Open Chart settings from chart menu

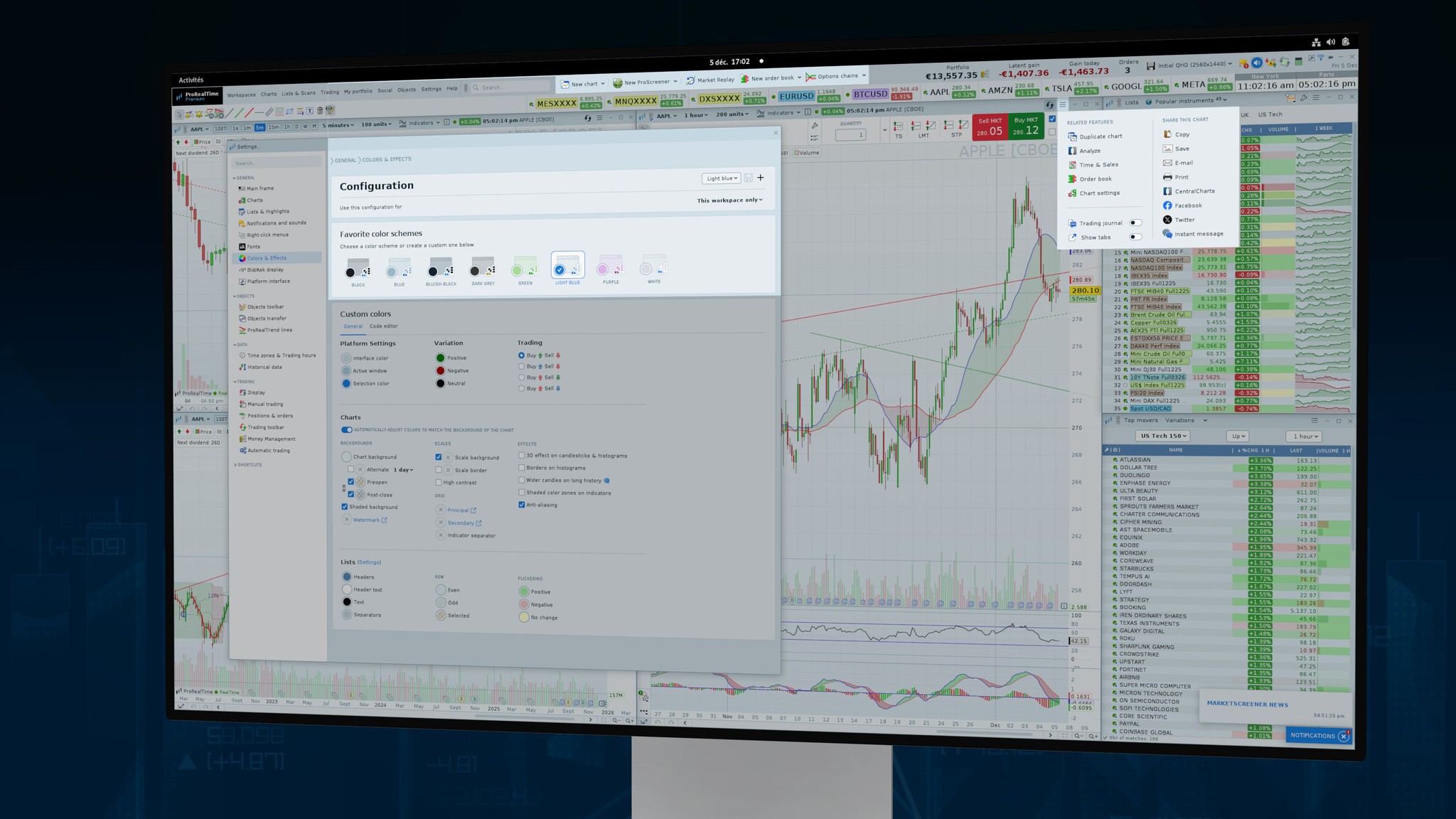[1094, 193]
